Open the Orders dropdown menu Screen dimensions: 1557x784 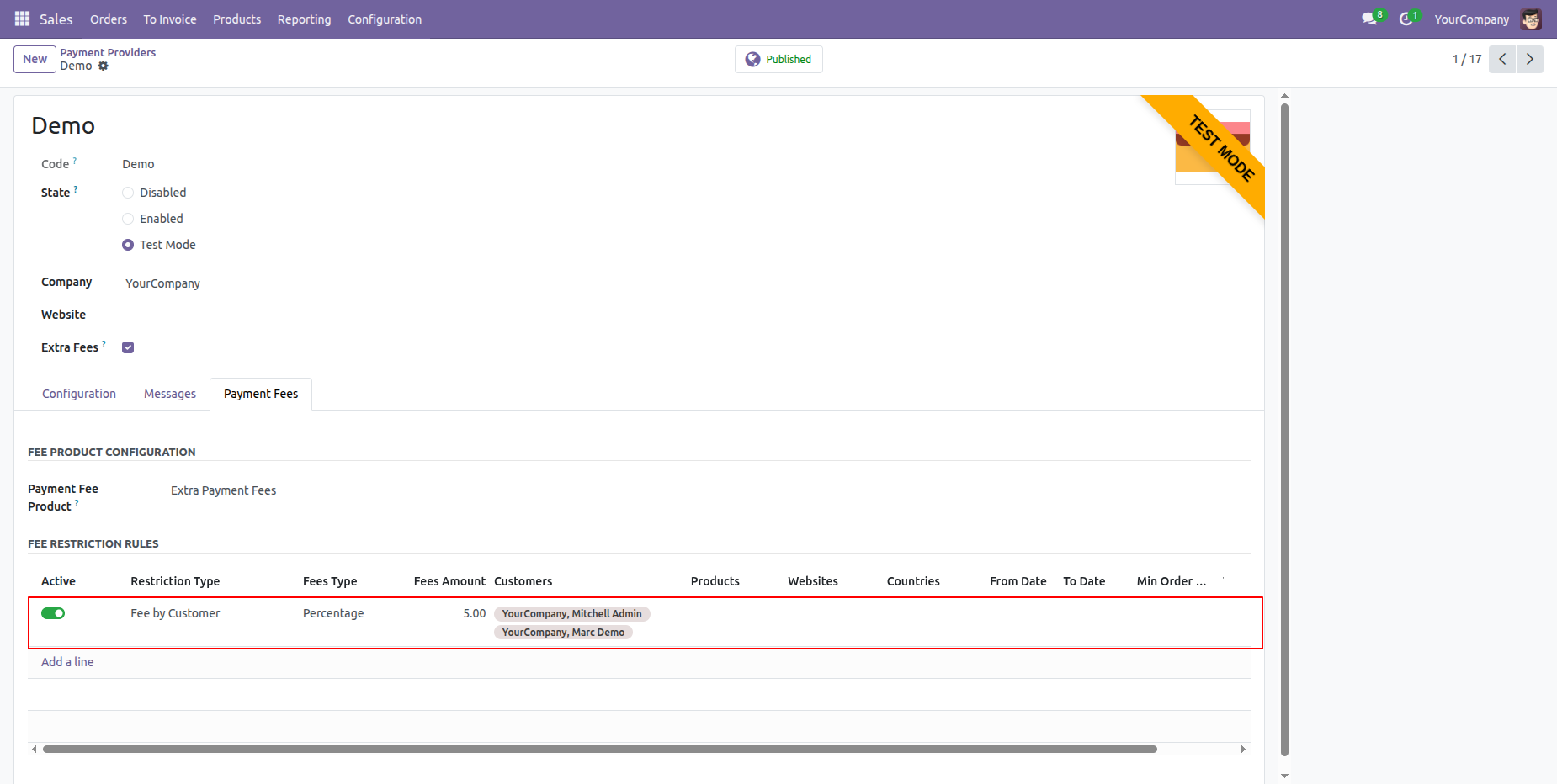pyautogui.click(x=109, y=19)
